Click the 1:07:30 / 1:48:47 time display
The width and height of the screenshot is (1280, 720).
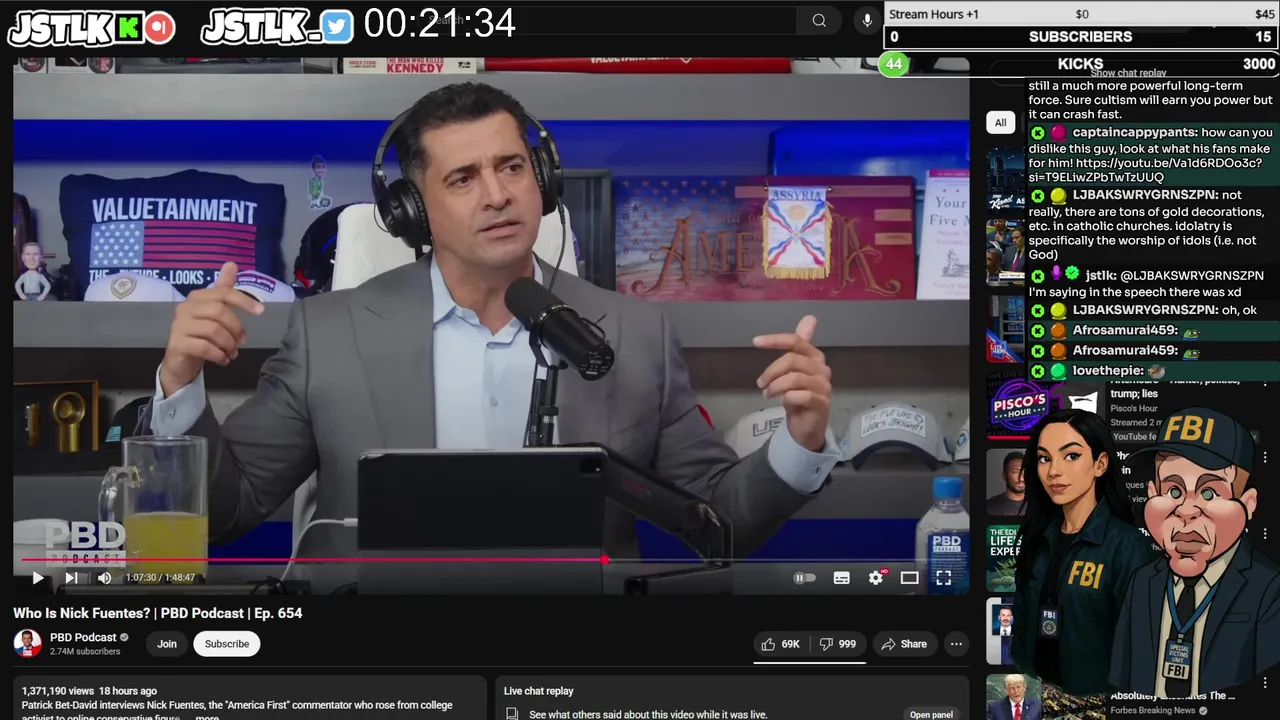pyautogui.click(x=160, y=578)
